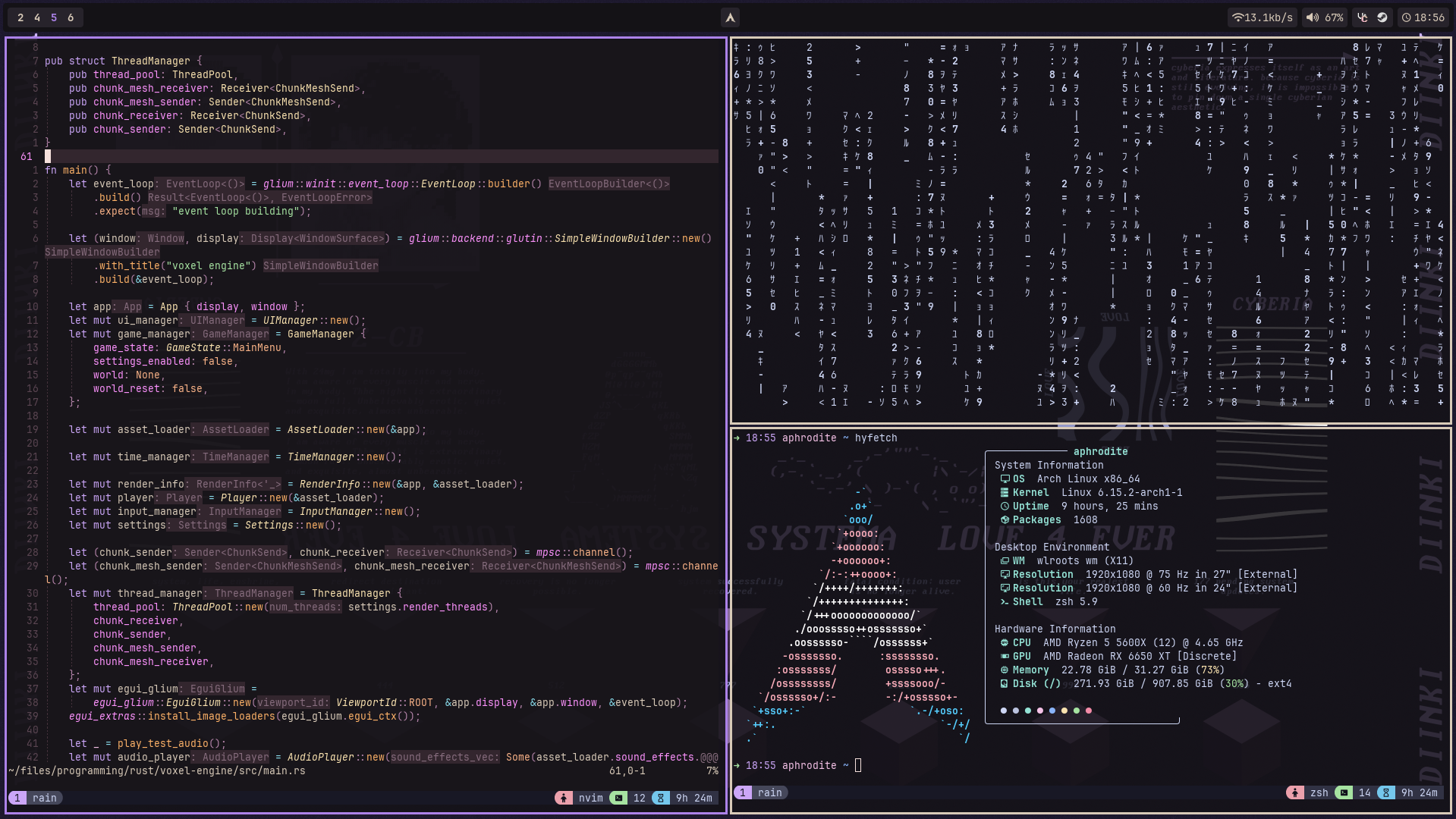Viewport: 1456px width, 819px height.
Task: Select tmux window 1 rain in zsh pane
Action: pos(761,792)
